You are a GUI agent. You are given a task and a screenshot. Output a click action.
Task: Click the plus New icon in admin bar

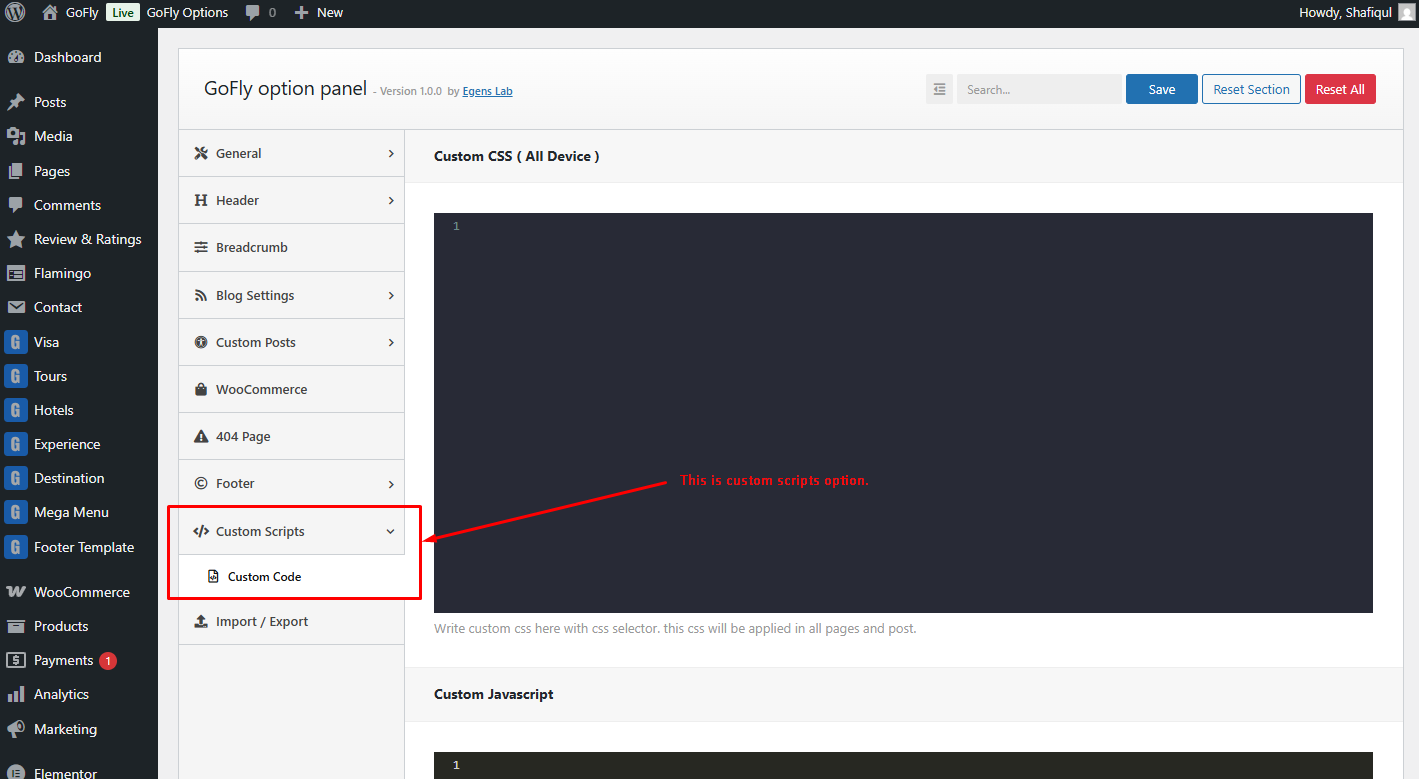coord(301,13)
